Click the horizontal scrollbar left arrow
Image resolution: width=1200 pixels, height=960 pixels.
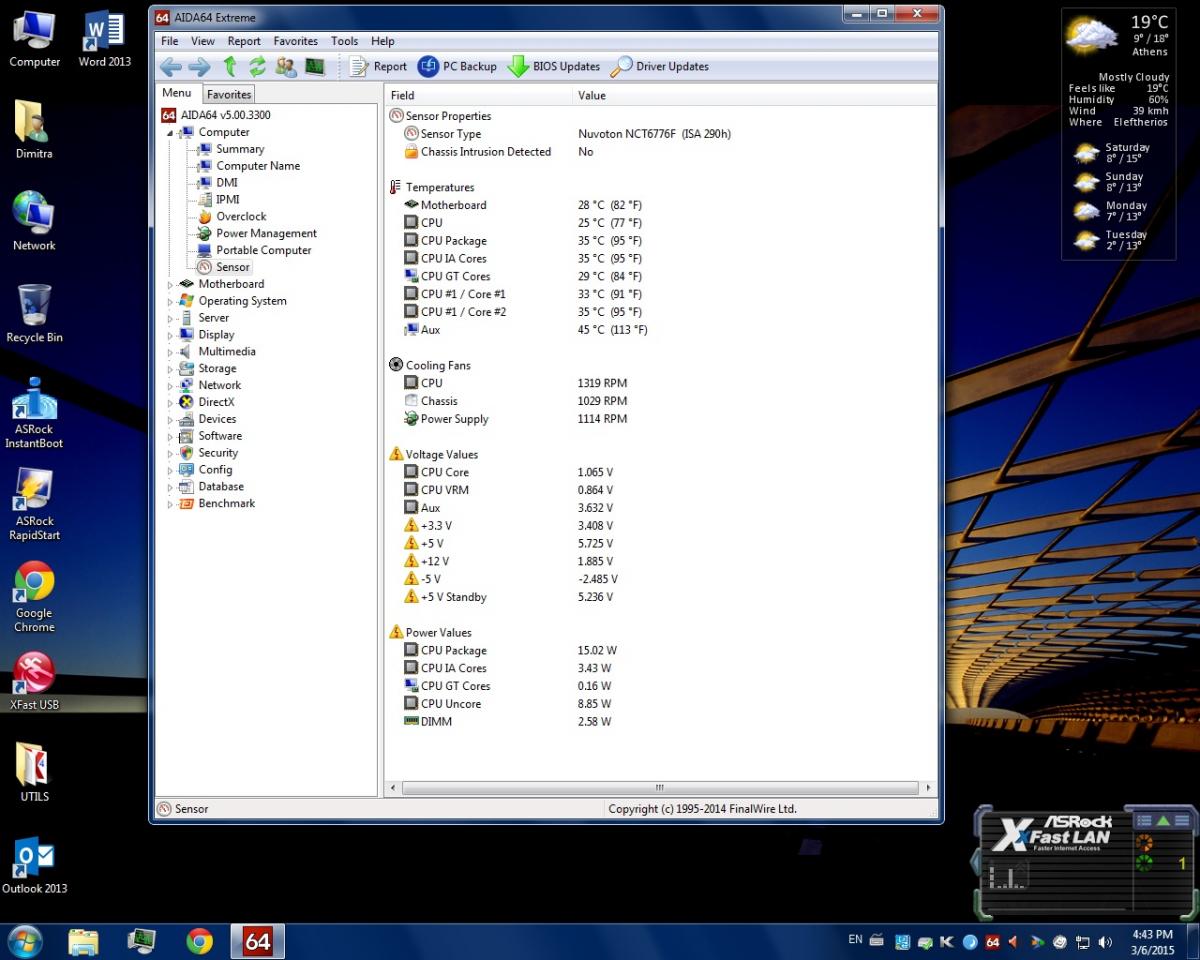coord(393,788)
